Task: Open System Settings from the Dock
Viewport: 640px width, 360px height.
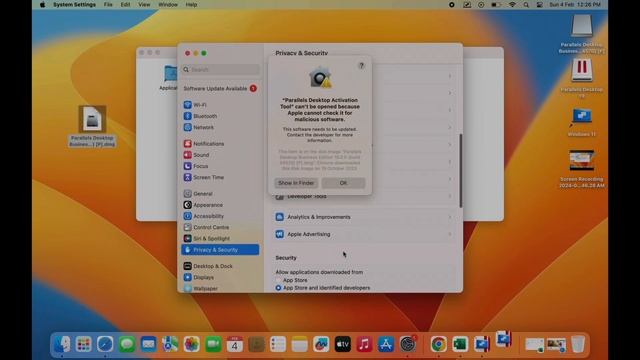Action: point(407,344)
